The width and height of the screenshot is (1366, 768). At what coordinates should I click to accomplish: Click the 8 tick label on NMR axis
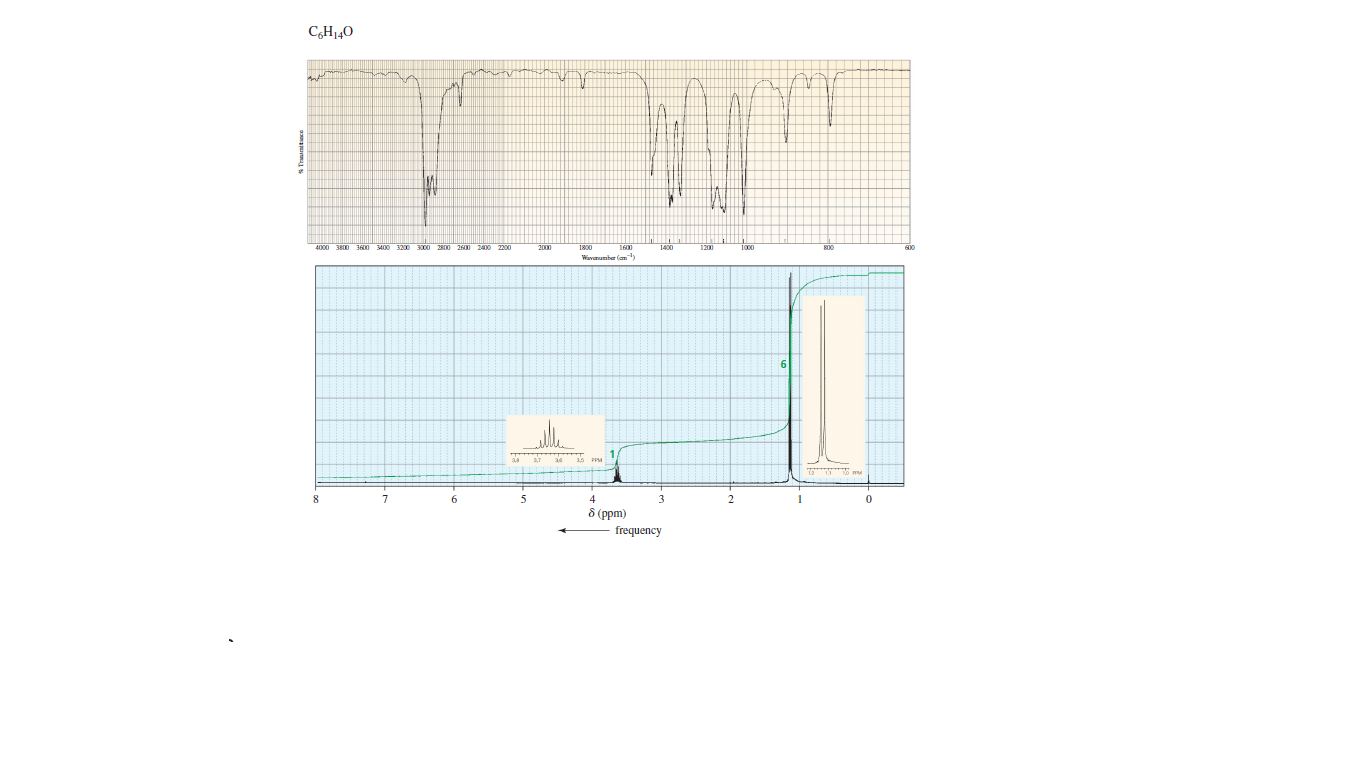(x=316, y=498)
